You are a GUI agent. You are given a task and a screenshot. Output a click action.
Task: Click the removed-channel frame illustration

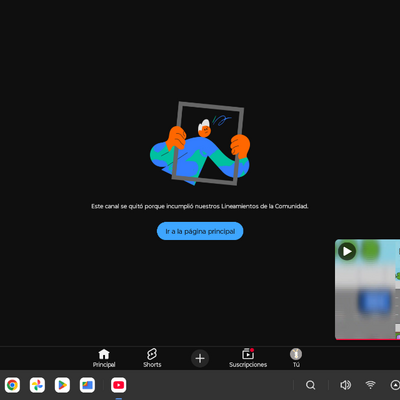[x=200, y=144]
